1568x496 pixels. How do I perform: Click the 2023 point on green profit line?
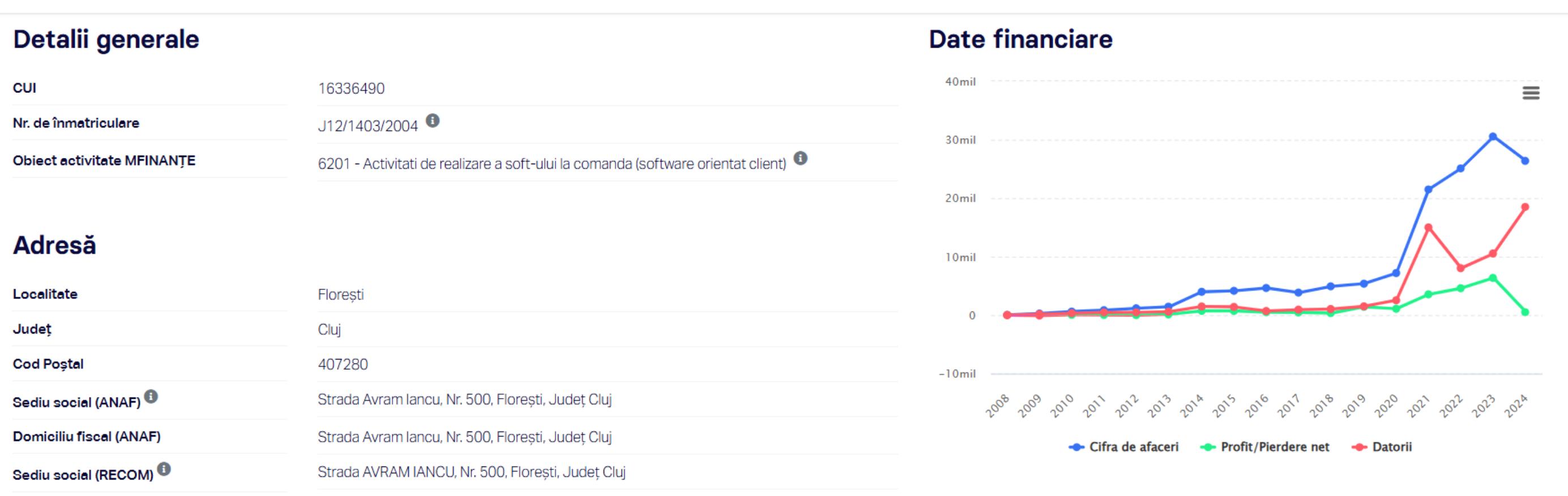pyautogui.click(x=1493, y=278)
